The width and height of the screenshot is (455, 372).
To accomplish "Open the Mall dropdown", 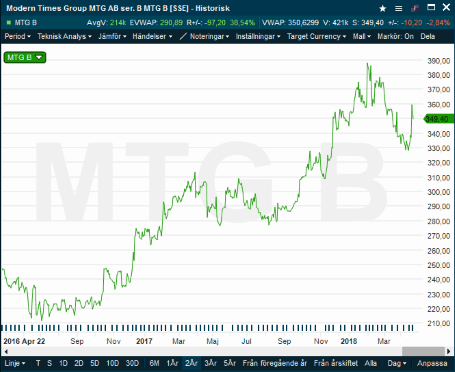I will click(362, 36).
